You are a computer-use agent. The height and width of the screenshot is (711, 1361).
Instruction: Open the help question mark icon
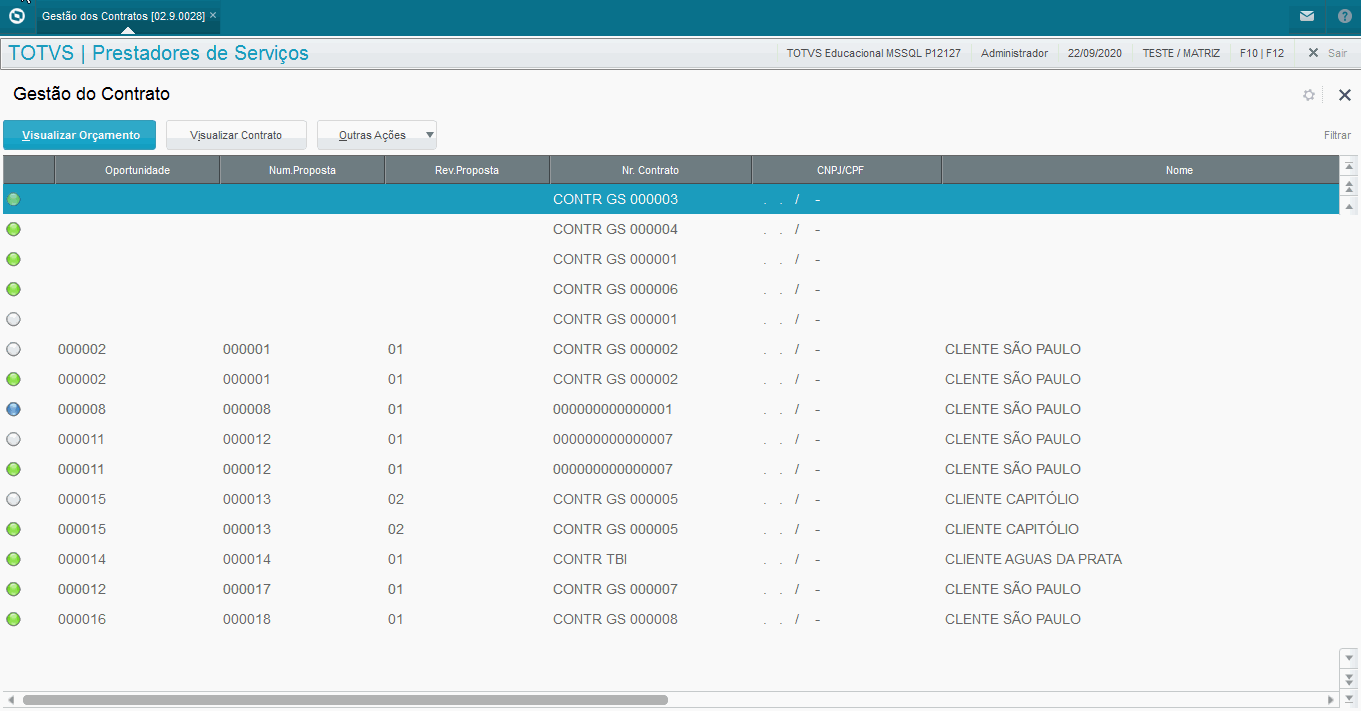coord(1345,16)
